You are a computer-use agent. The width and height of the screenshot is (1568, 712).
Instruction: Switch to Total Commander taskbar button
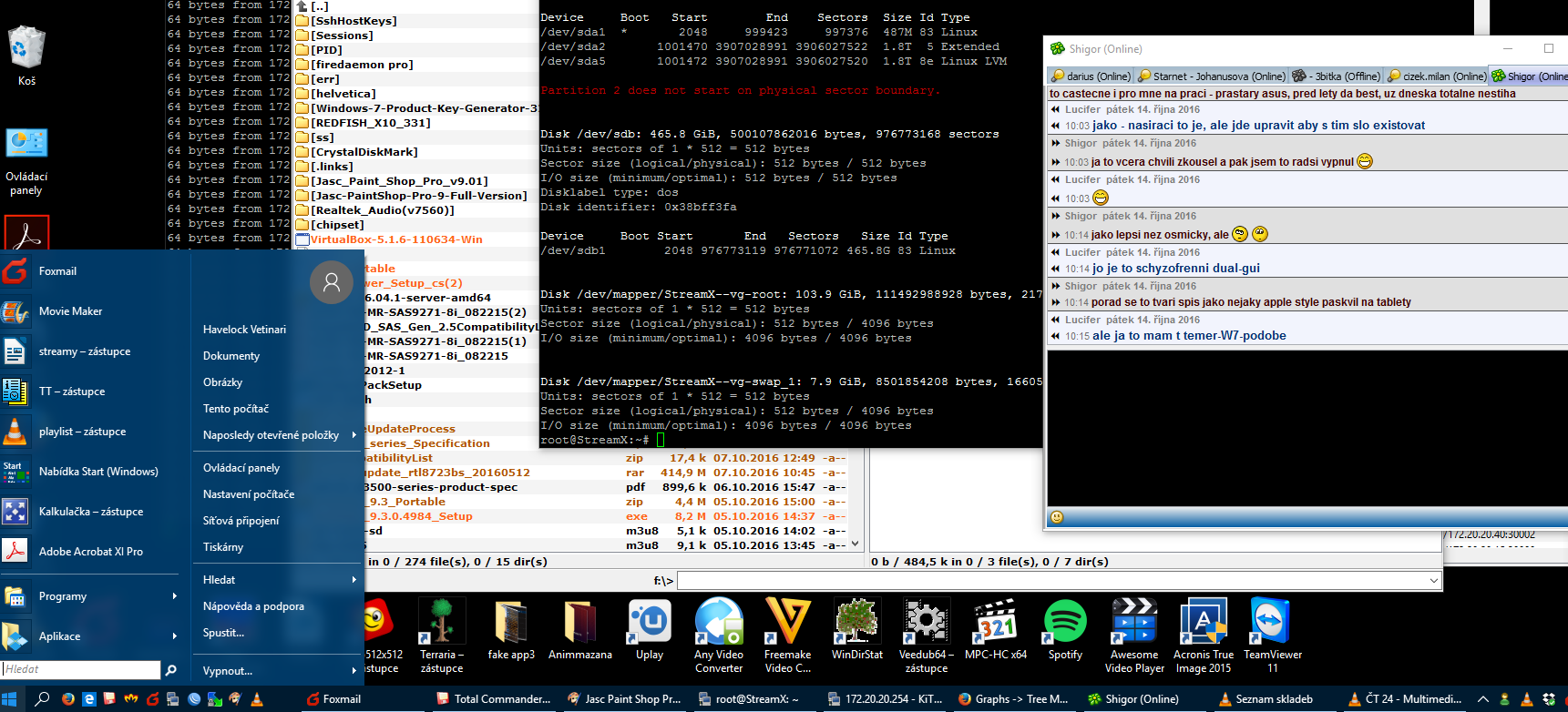click(494, 699)
